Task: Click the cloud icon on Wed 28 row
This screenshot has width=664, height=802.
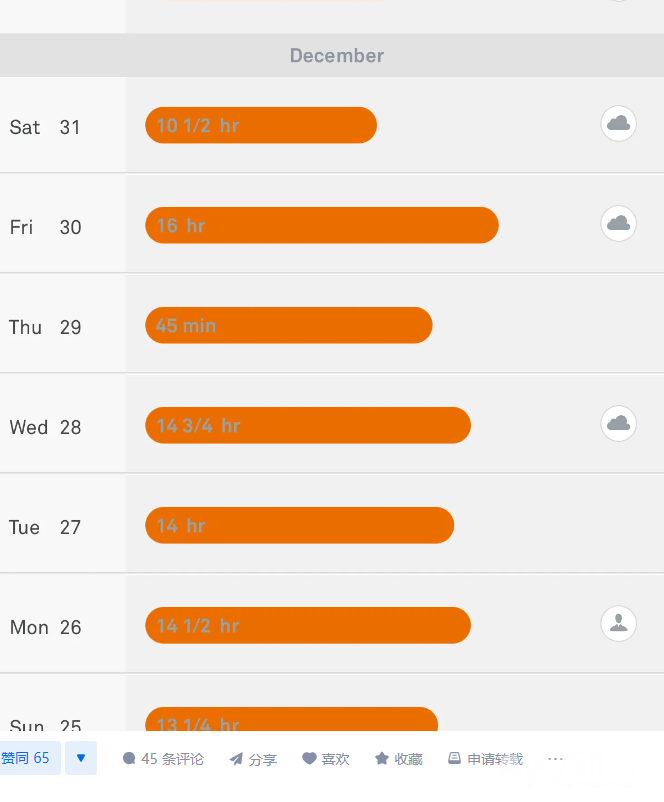Action: pos(619,423)
